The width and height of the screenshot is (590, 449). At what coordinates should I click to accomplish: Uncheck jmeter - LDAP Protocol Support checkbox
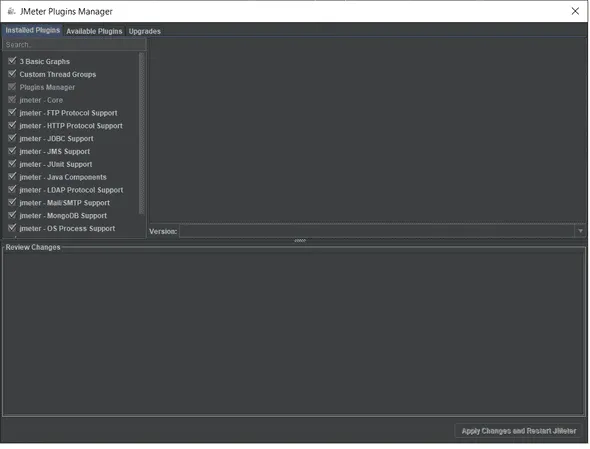click(x=12, y=189)
